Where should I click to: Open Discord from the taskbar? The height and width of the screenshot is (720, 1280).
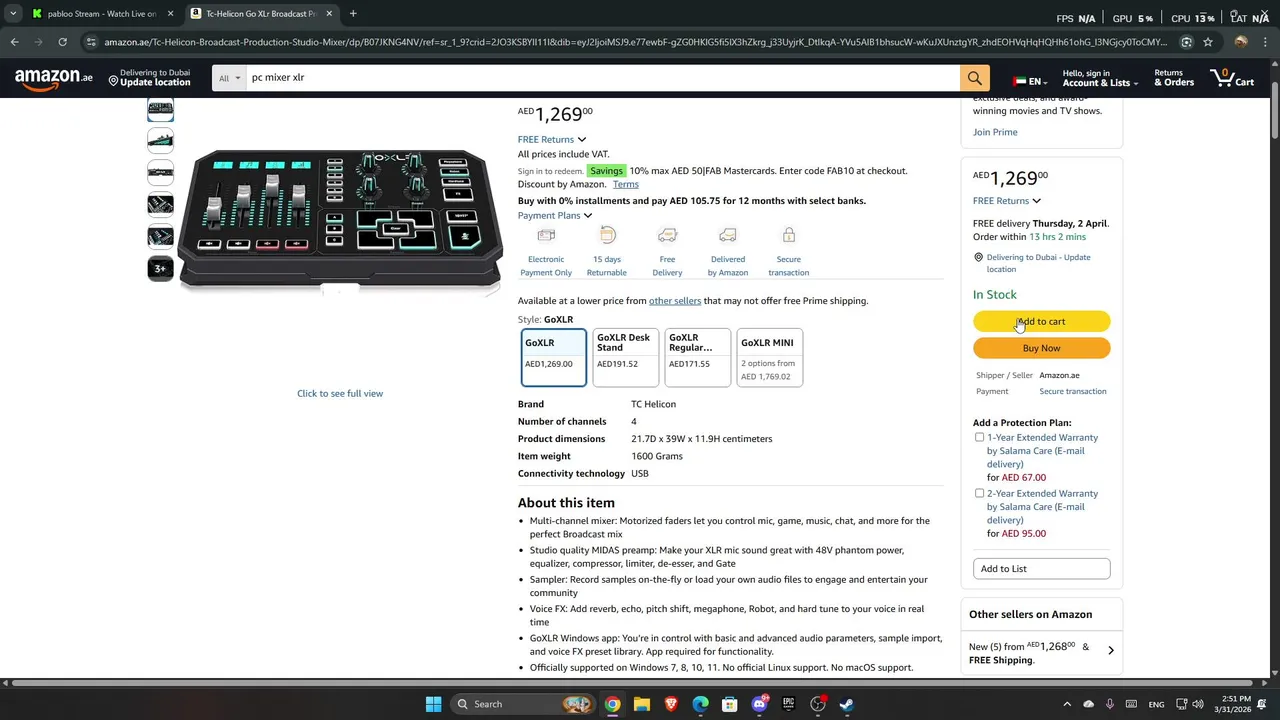(x=759, y=704)
